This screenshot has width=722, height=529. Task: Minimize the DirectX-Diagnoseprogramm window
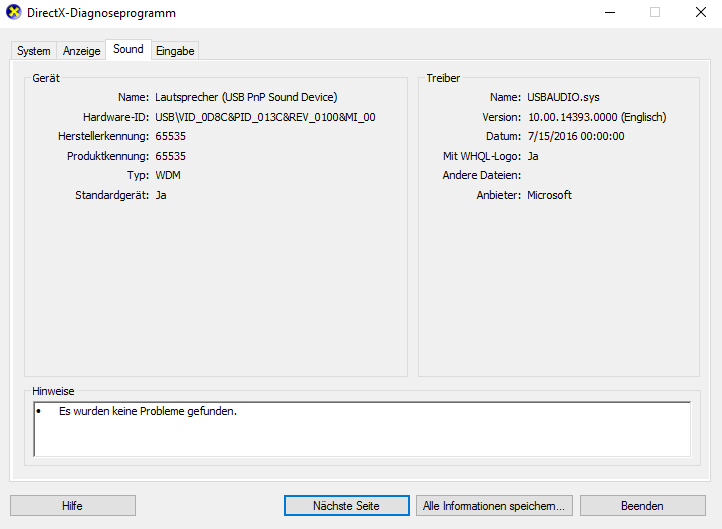coord(610,12)
